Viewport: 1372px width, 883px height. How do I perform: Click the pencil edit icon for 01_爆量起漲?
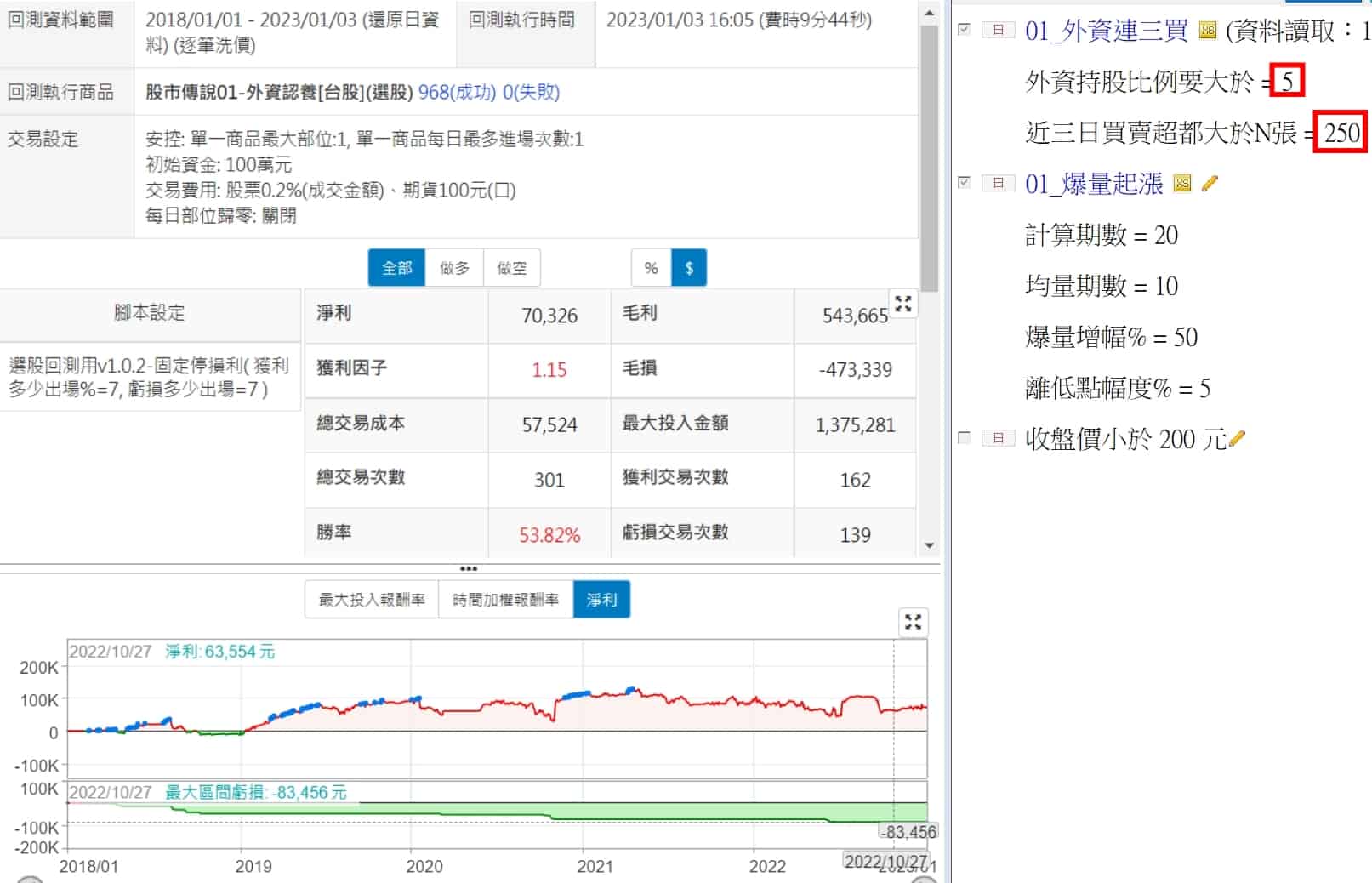click(x=1210, y=184)
